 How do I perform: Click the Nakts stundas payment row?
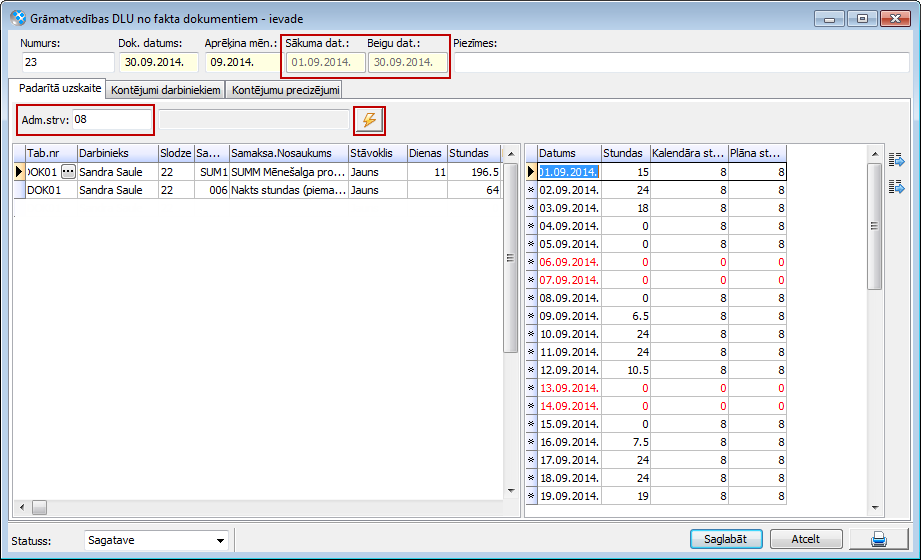point(288,190)
